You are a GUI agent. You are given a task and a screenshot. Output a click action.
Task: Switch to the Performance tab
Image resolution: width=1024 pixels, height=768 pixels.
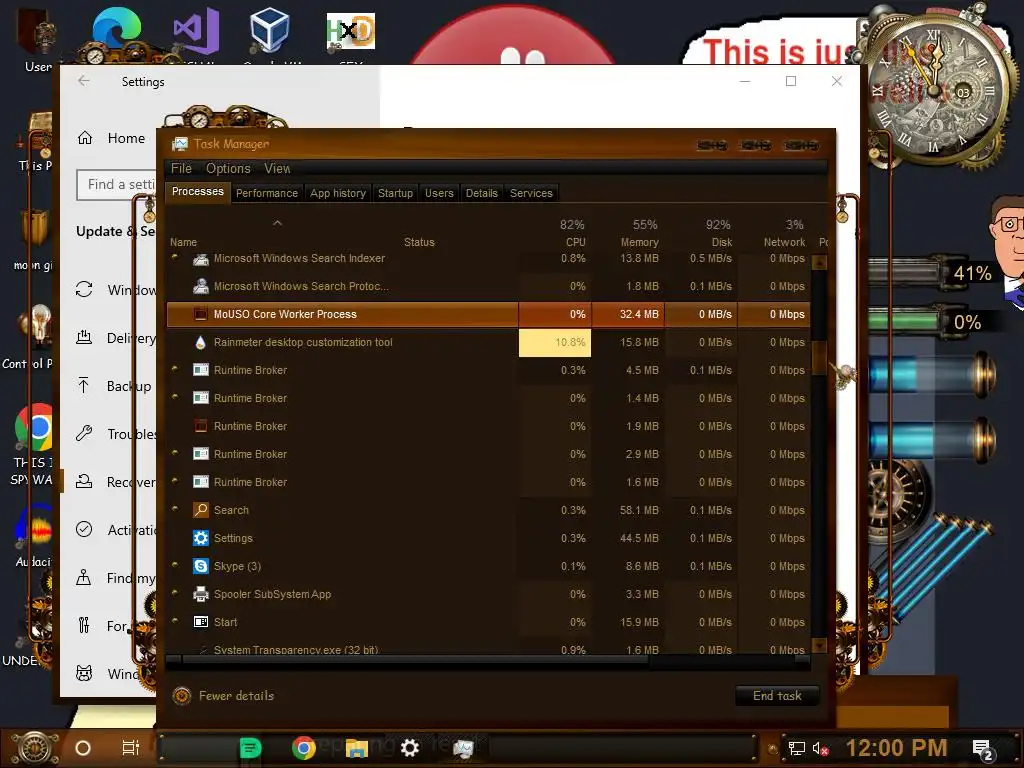click(x=266, y=193)
